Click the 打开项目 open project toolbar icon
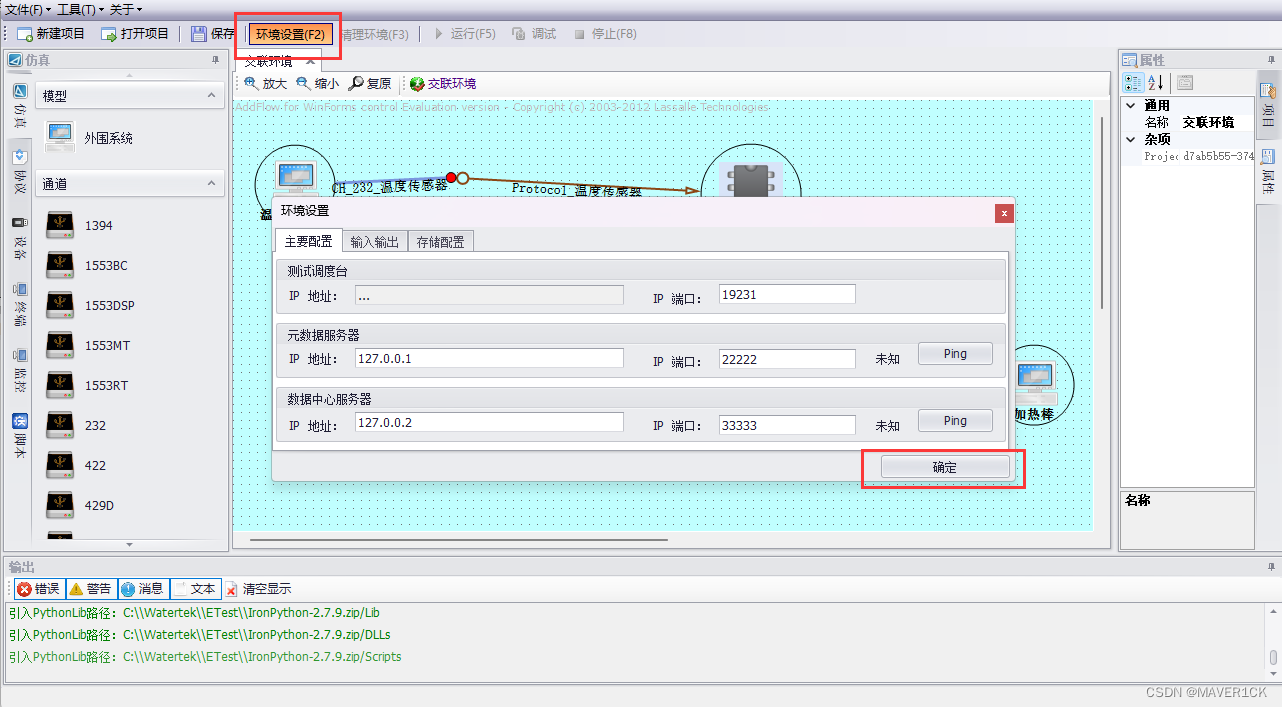Viewport: 1282px width, 707px height. click(x=109, y=33)
